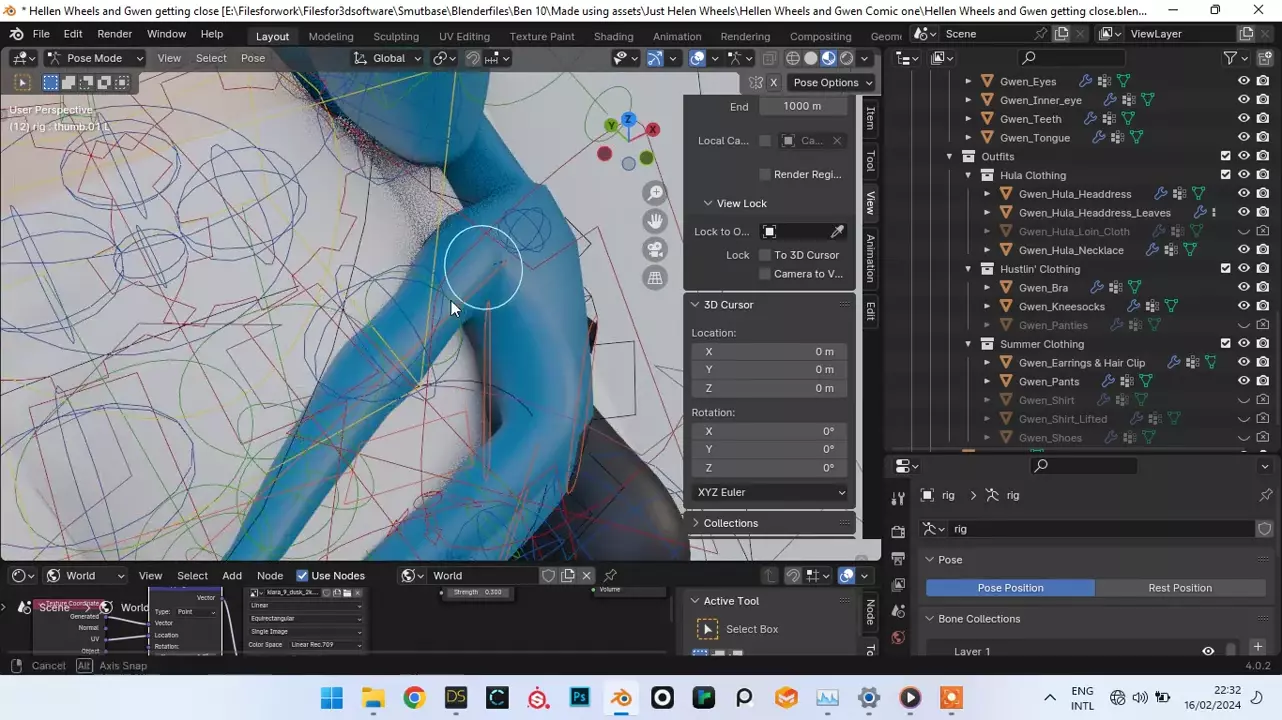Open Photoshop from the taskbar
Viewport: 1282px width, 720px height.
pyautogui.click(x=580, y=698)
